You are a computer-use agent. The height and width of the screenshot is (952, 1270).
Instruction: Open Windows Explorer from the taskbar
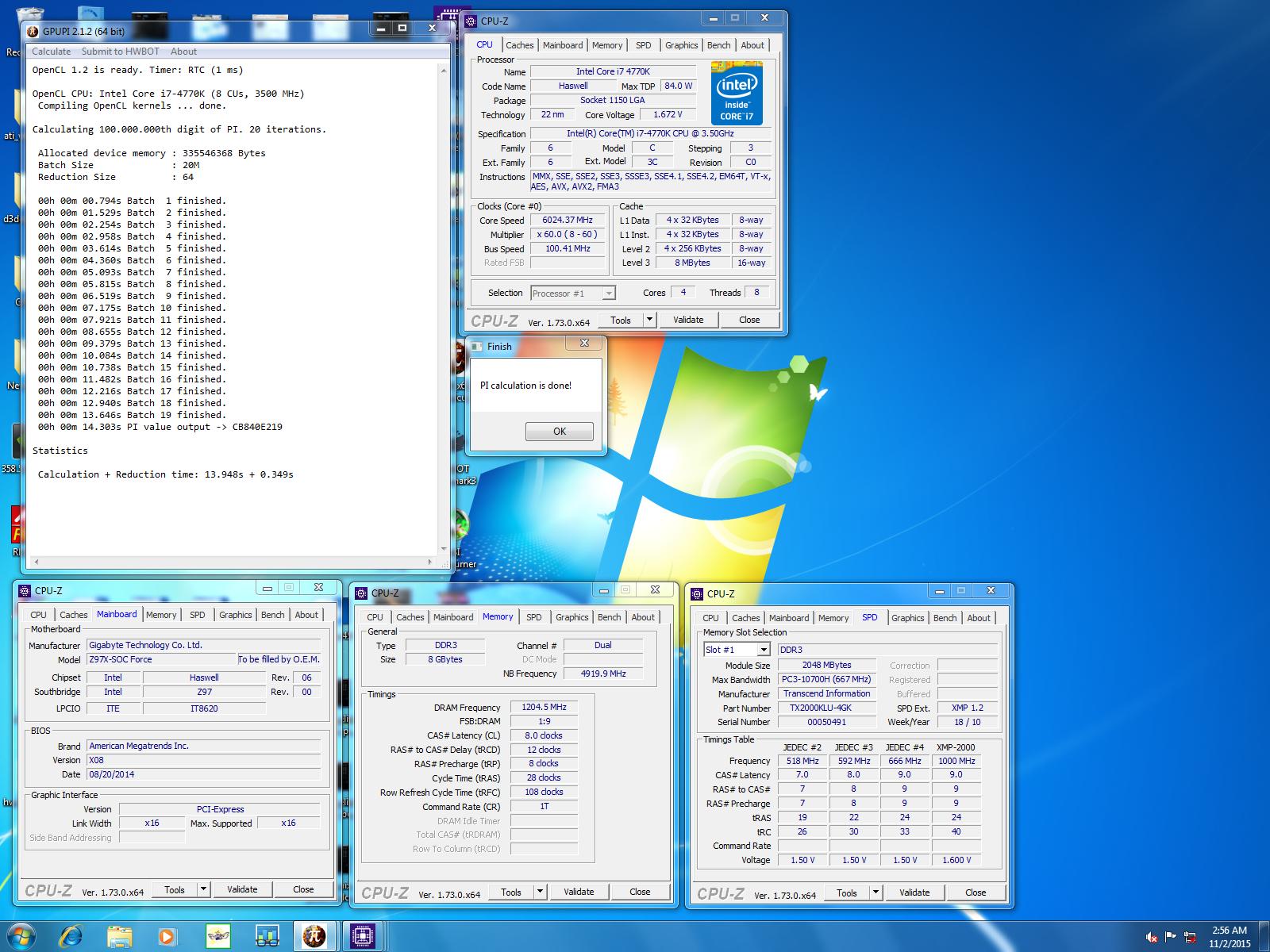[120, 937]
